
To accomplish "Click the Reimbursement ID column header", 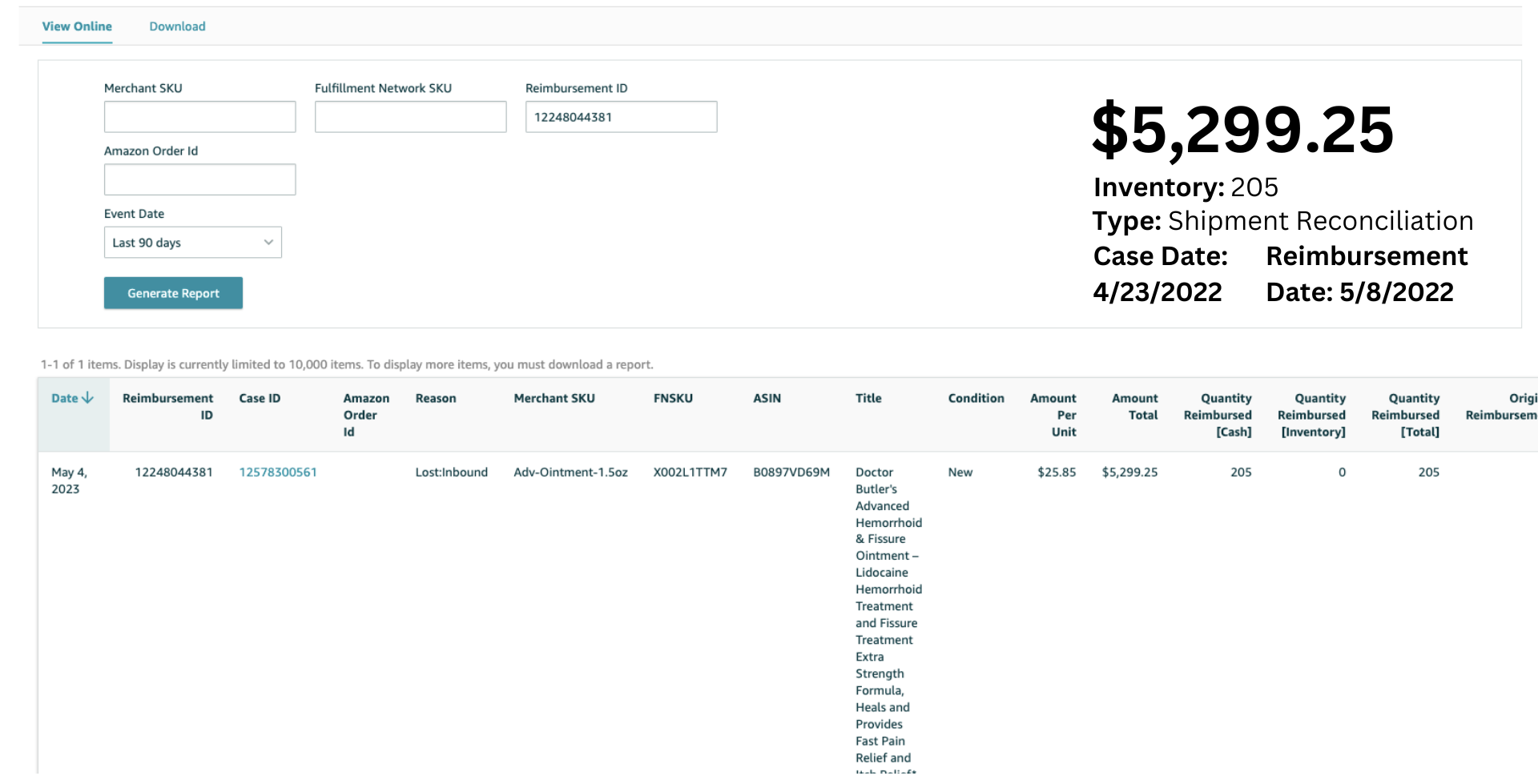I will pos(167,406).
